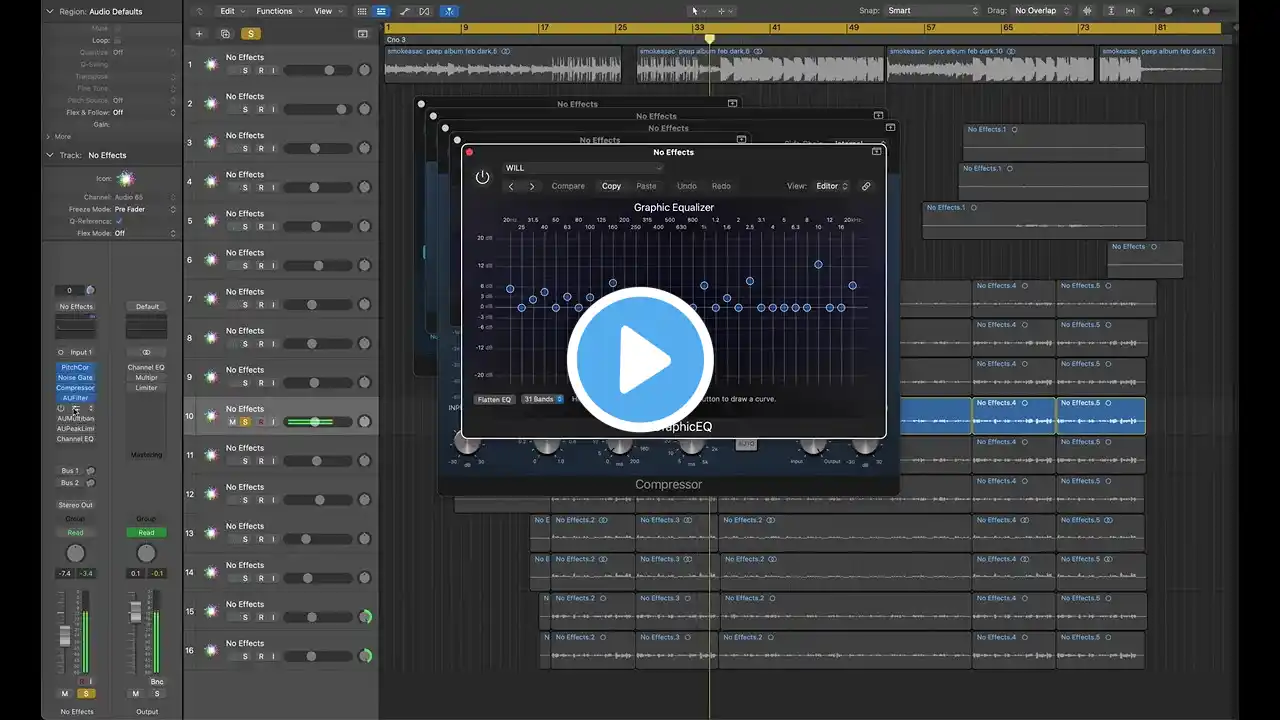Toggle the Graphic EQ plugin power button
This screenshot has height=720, width=1280.
point(482,177)
